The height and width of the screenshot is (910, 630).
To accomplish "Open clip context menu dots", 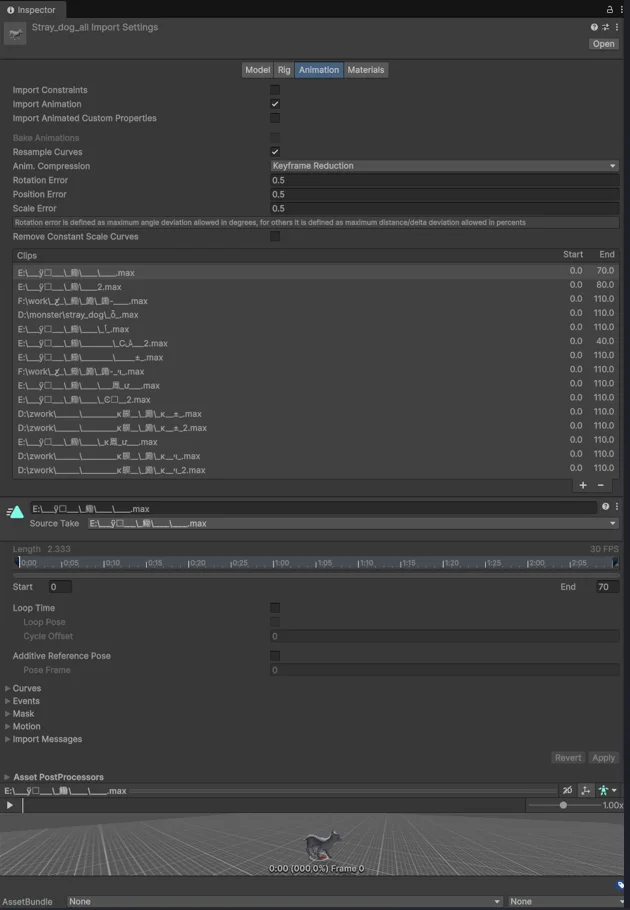I will (617, 507).
